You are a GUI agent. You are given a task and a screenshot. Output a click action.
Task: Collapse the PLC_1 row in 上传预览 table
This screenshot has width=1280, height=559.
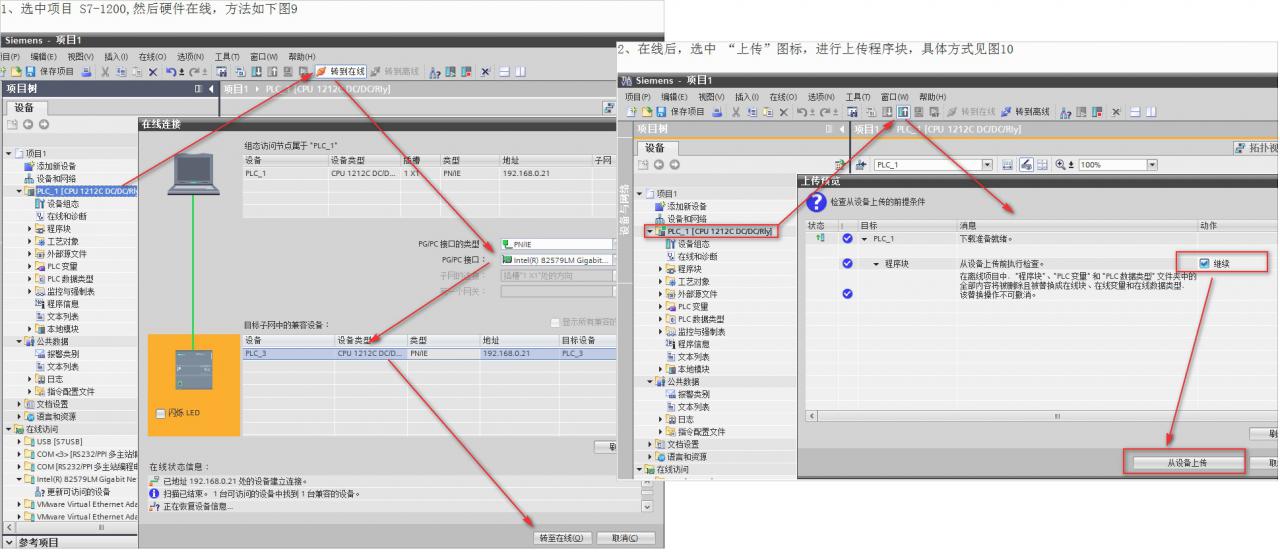click(x=863, y=239)
